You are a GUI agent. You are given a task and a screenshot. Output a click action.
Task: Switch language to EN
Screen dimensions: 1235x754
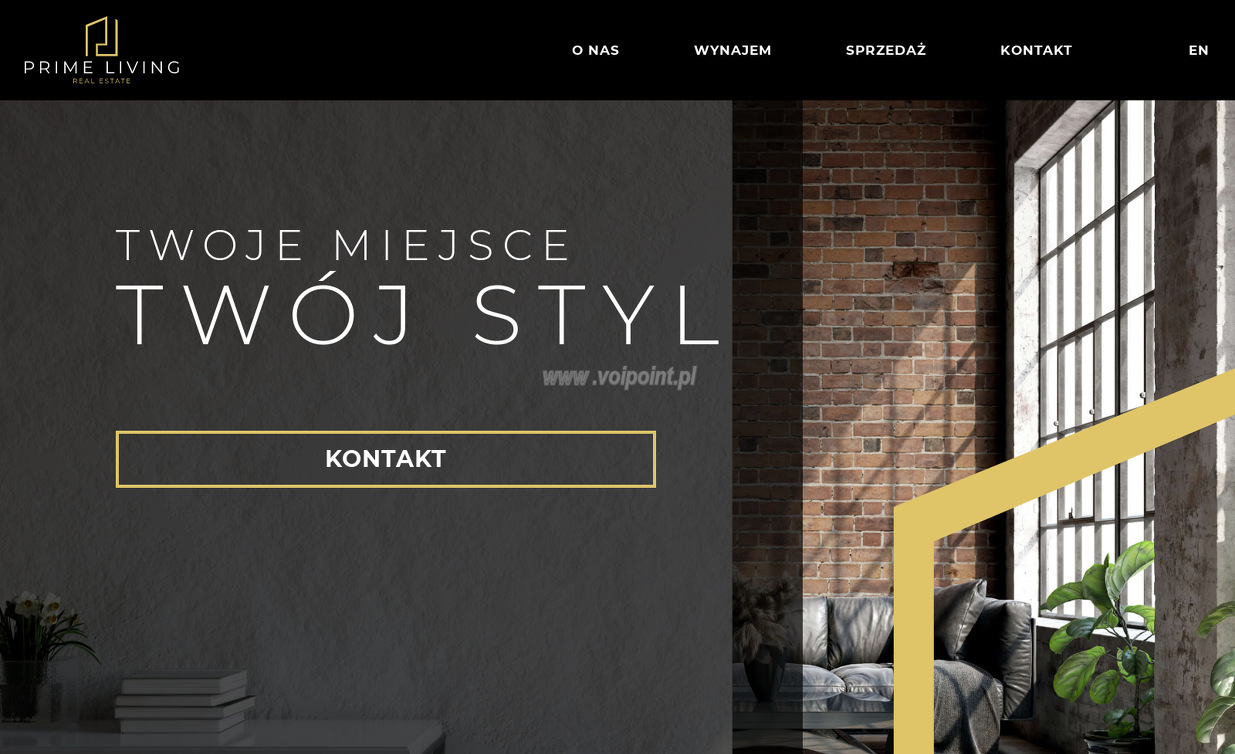point(1198,50)
